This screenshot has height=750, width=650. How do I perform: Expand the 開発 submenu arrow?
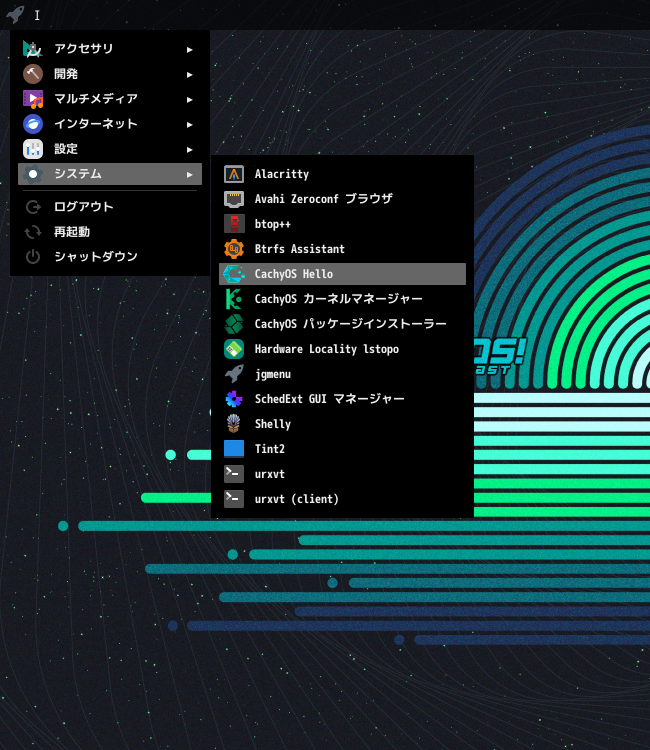click(190, 75)
